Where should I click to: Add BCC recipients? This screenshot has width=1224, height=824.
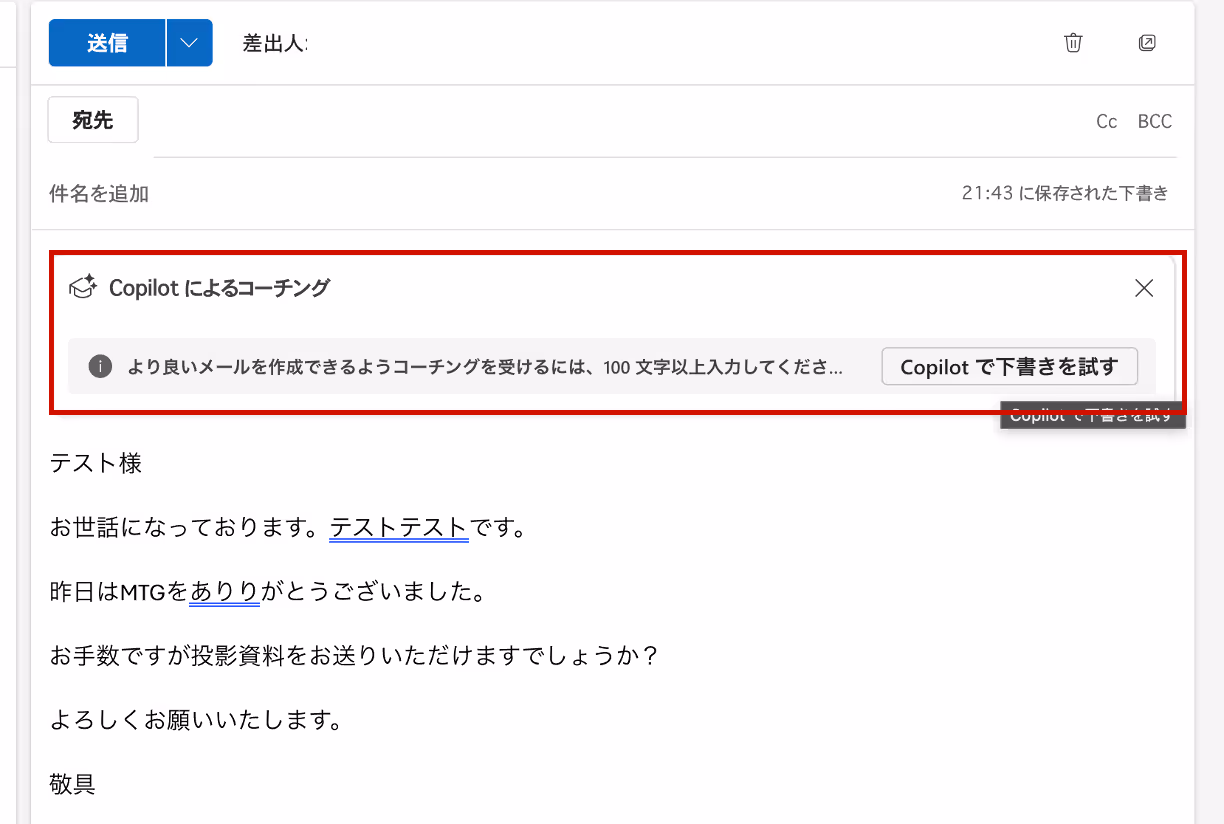(x=1155, y=122)
